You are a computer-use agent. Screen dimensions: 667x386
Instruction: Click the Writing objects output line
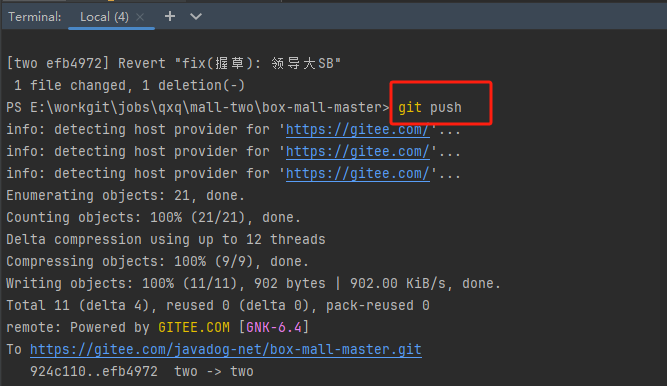point(253,283)
